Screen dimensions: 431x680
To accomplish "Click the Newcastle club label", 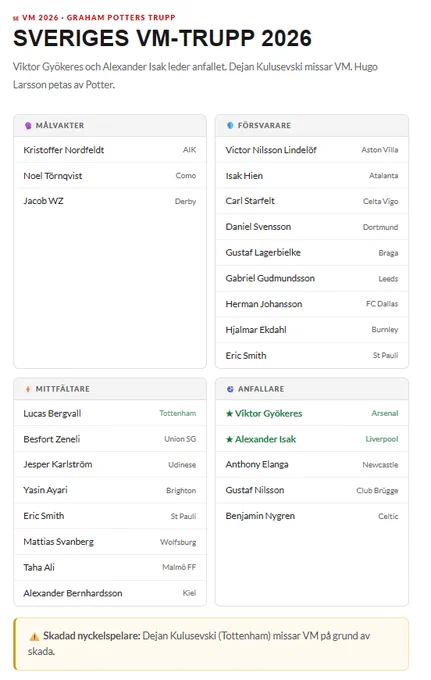I will 380,465.
